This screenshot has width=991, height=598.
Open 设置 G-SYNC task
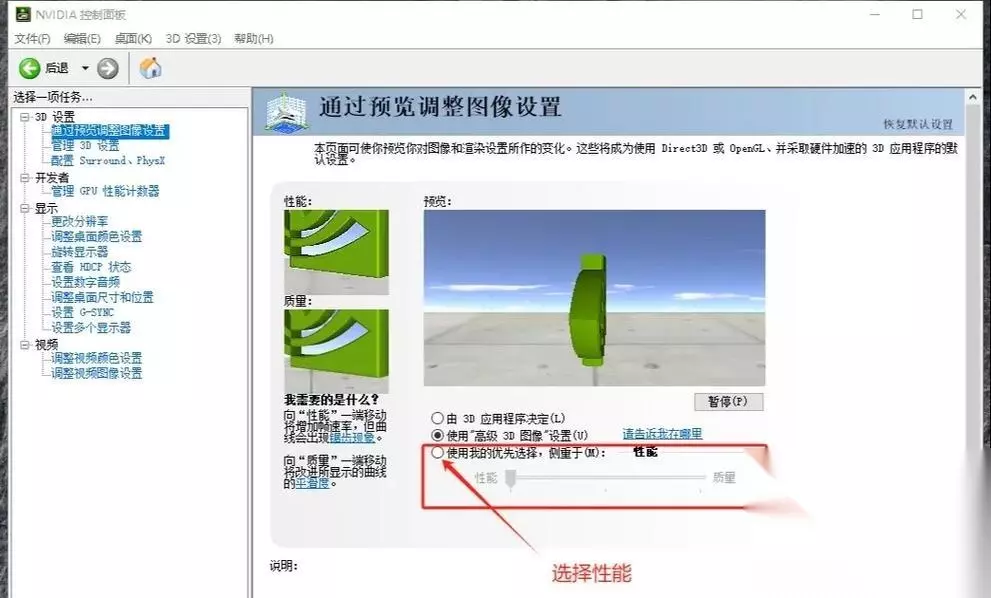83,312
